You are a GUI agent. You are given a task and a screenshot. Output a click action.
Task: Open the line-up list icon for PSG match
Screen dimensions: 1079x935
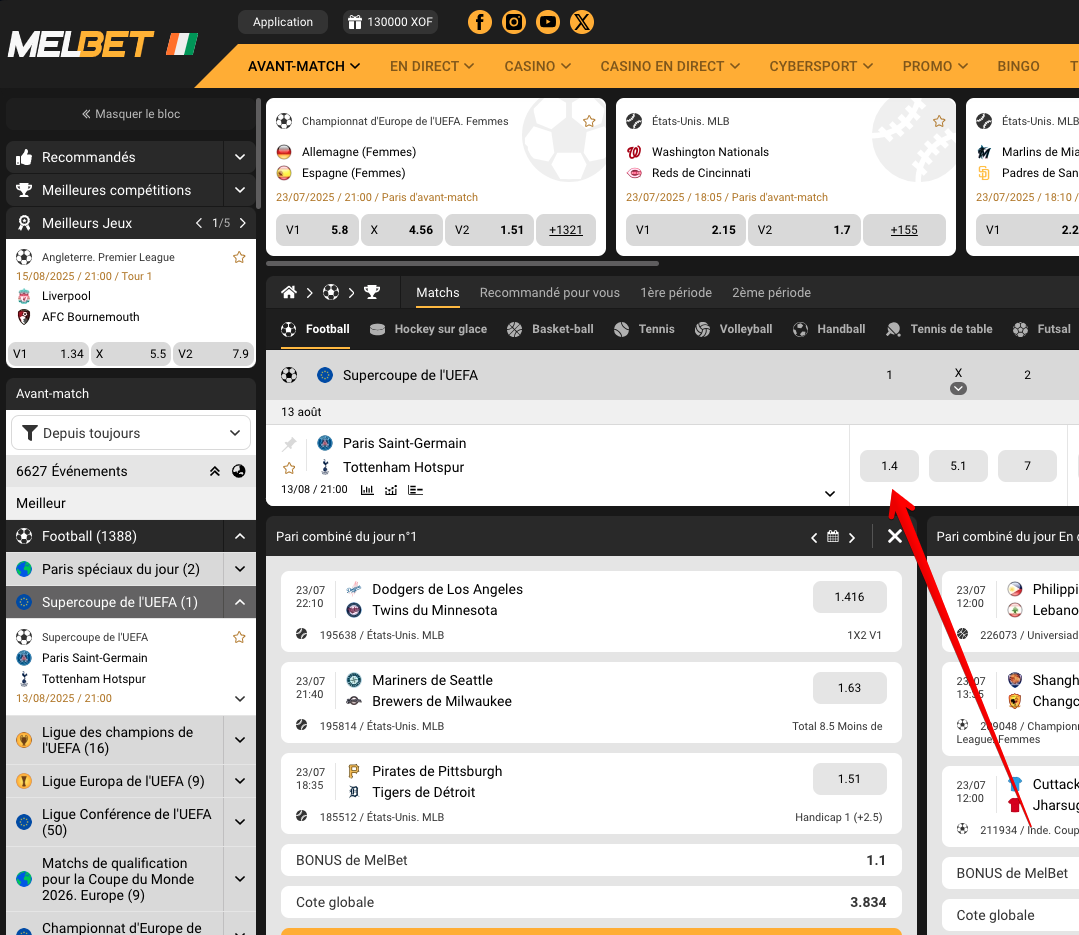(415, 490)
